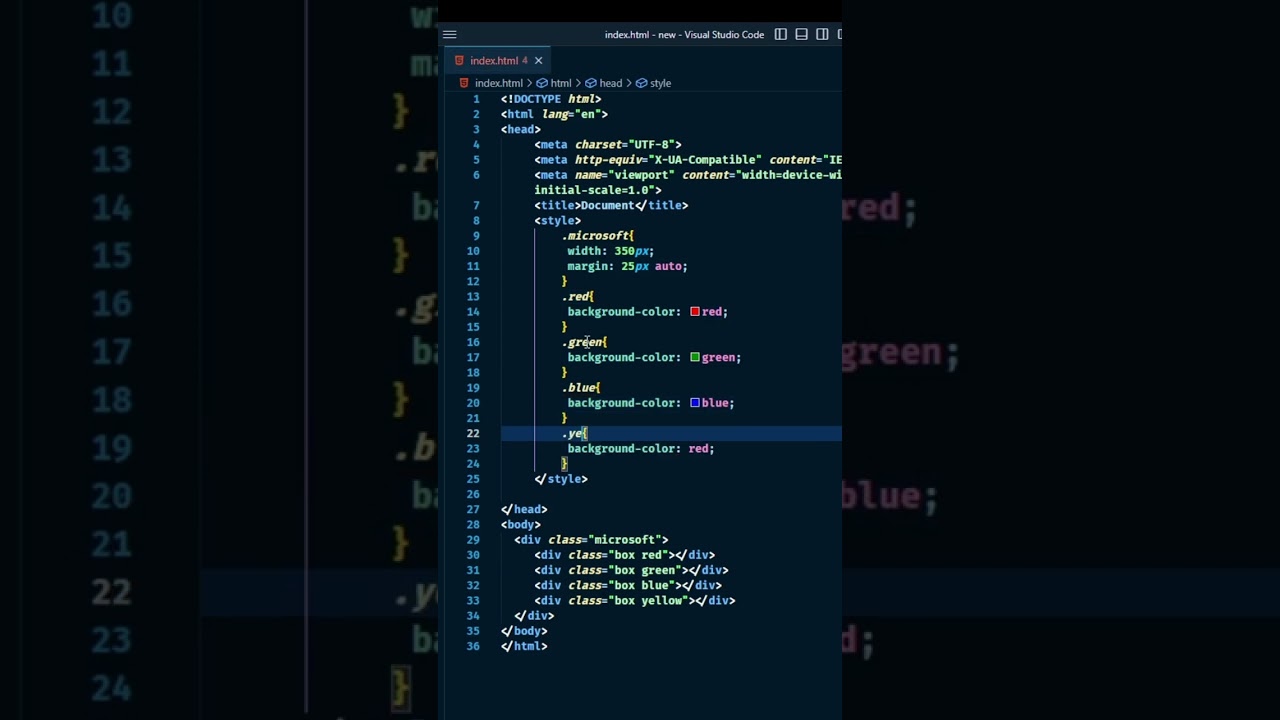Click line number 36 in the gutter
This screenshot has height=720, width=1280.
(x=473, y=646)
